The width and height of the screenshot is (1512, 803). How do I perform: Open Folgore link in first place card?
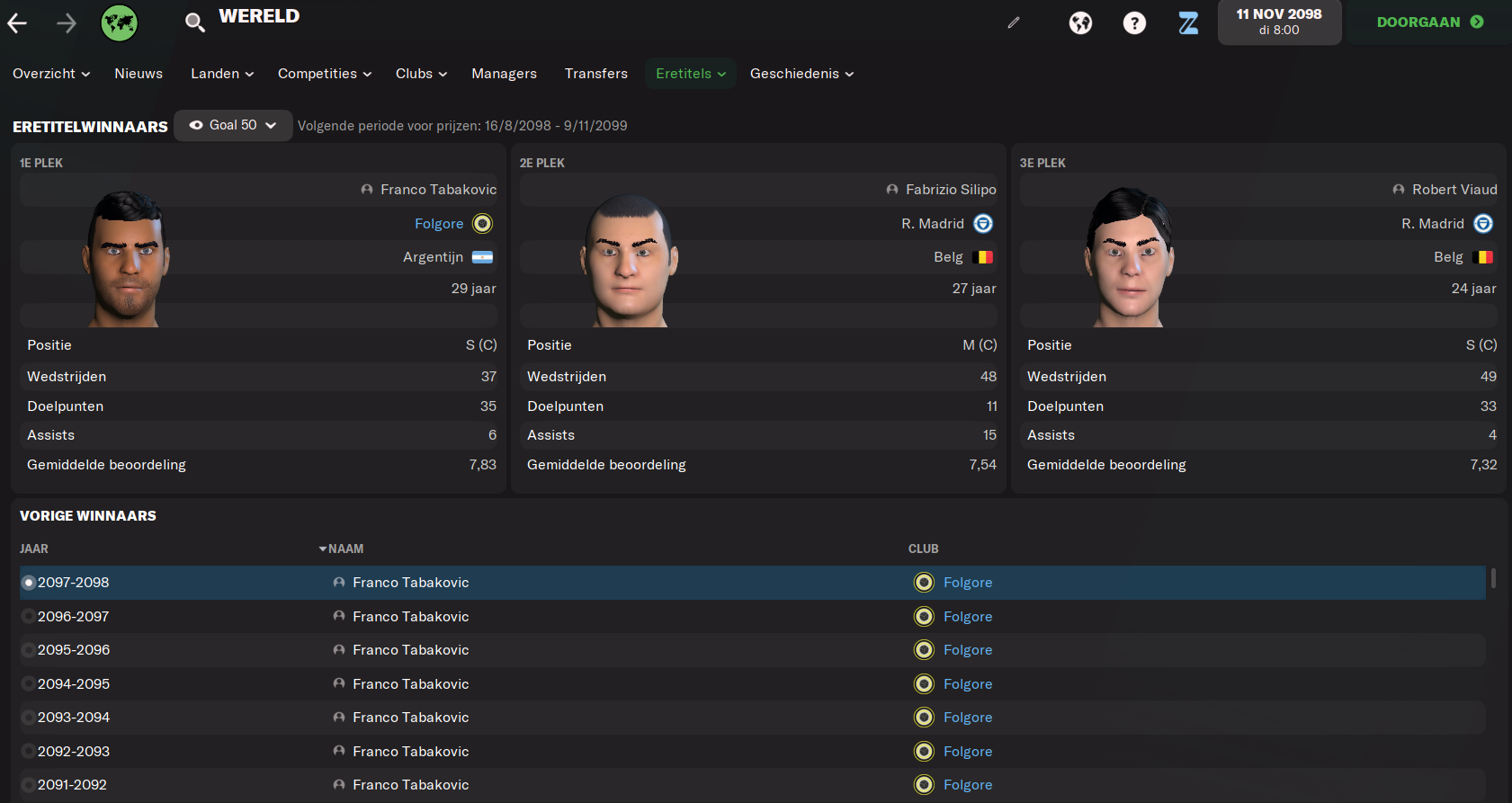pyautogui.click(x=439, y=224)
